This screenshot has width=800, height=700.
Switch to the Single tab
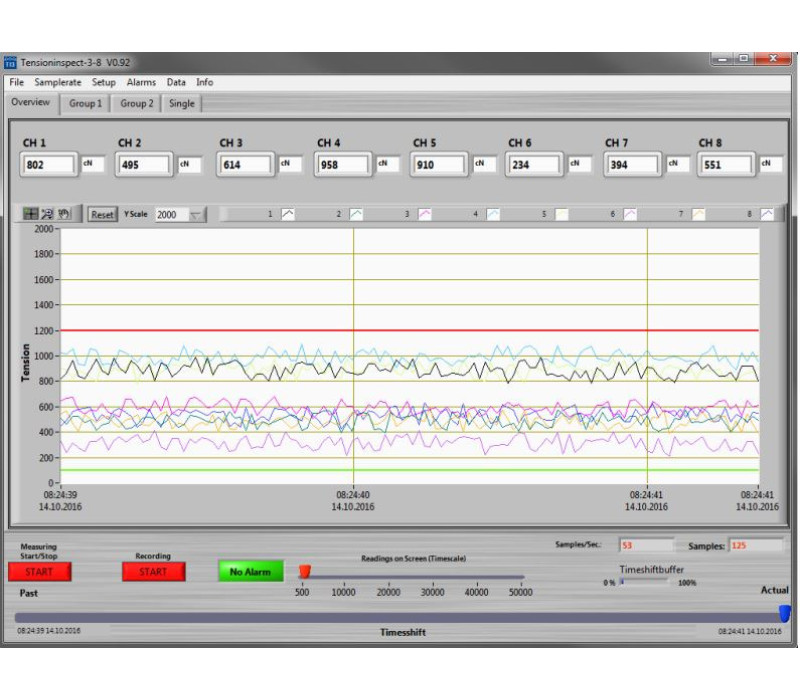point(182,104)
